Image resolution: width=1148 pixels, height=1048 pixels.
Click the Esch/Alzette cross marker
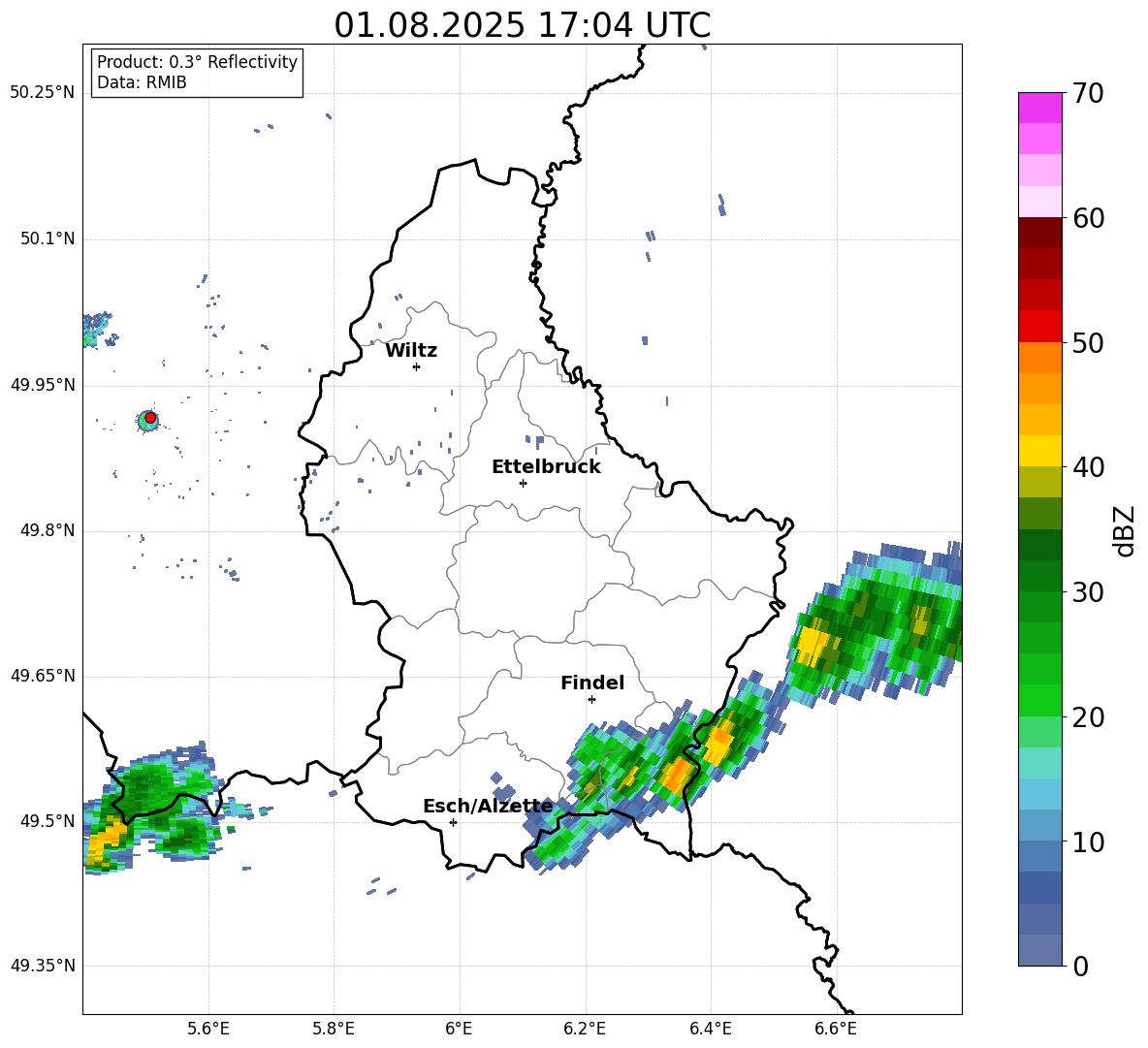tap(453, 822)
